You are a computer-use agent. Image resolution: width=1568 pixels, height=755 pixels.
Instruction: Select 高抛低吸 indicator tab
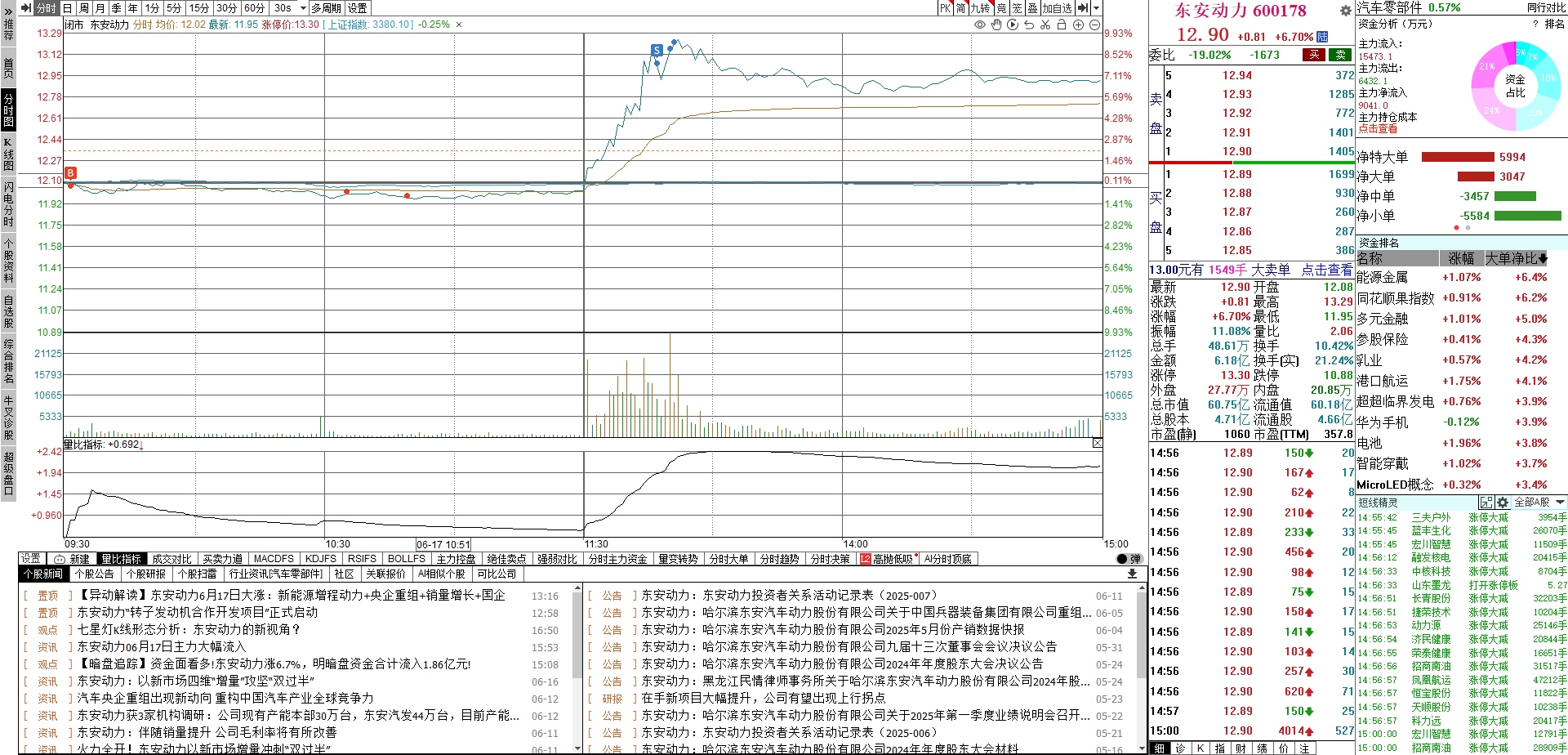887,559
